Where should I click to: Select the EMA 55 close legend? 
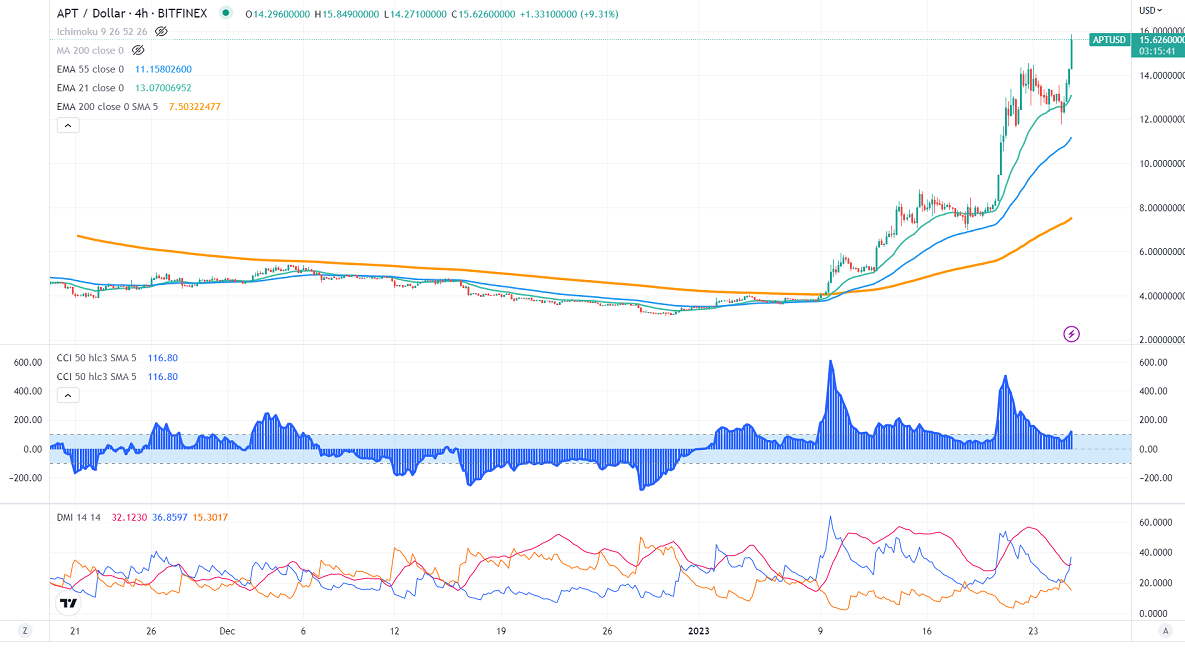[x=90, y=69]
